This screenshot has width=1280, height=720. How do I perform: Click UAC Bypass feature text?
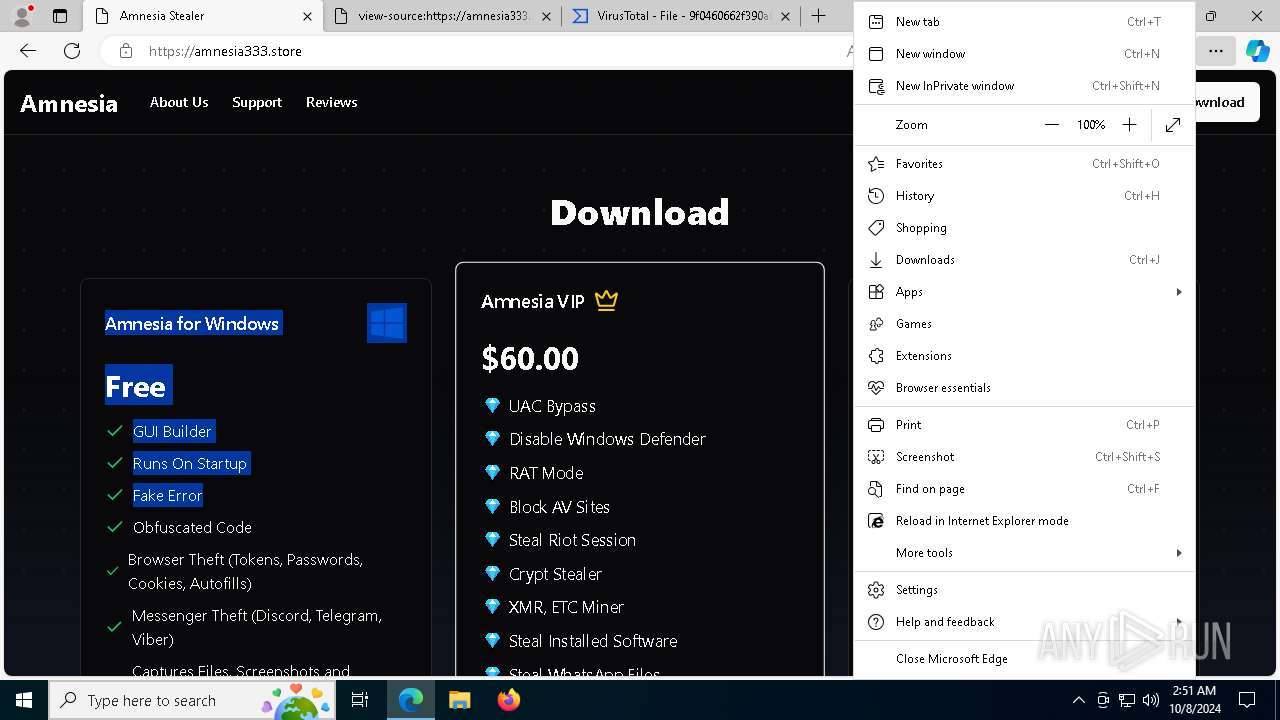click(552, 406)
